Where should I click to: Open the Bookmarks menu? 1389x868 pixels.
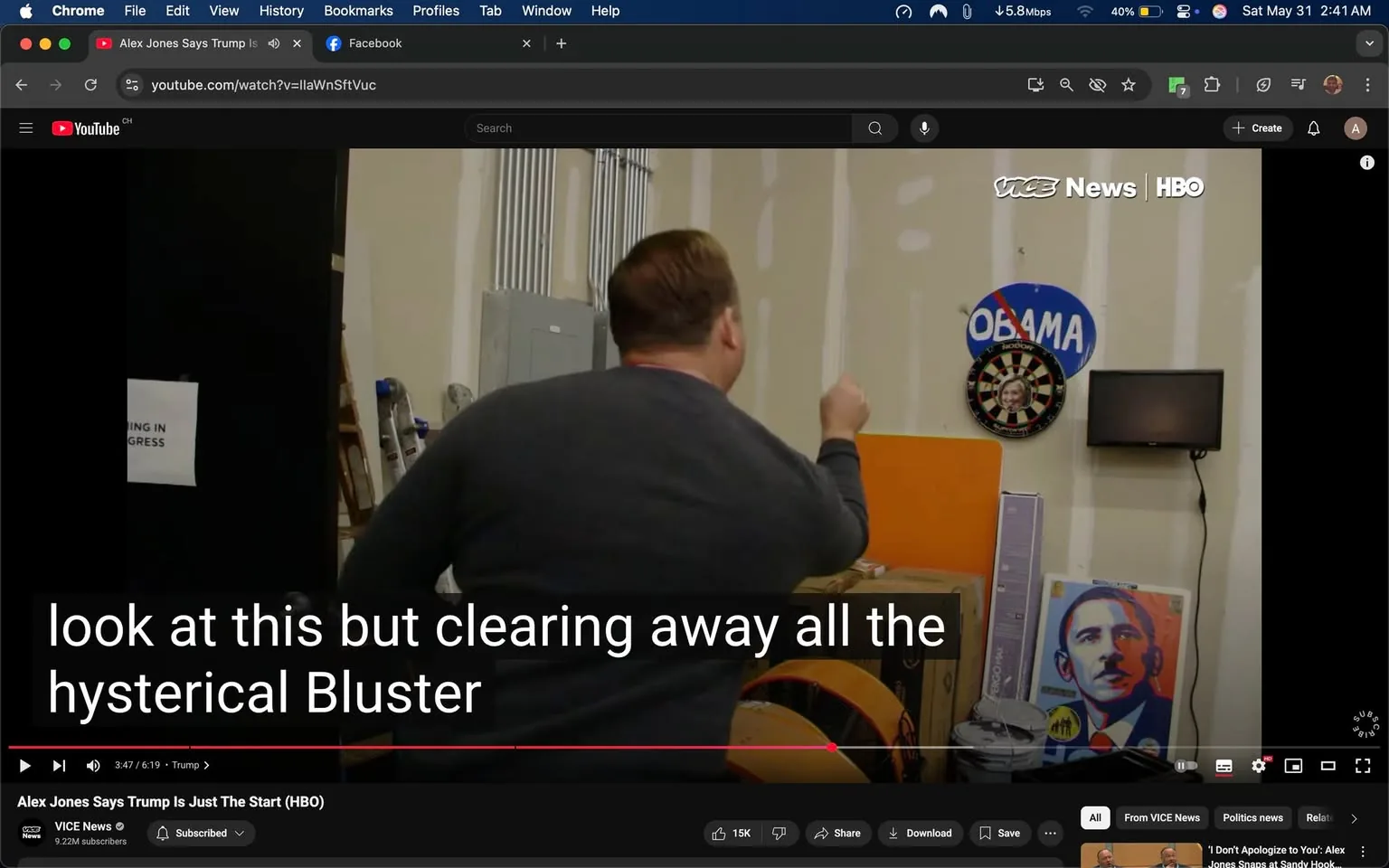pyautogui.click(x=358, y=11)
